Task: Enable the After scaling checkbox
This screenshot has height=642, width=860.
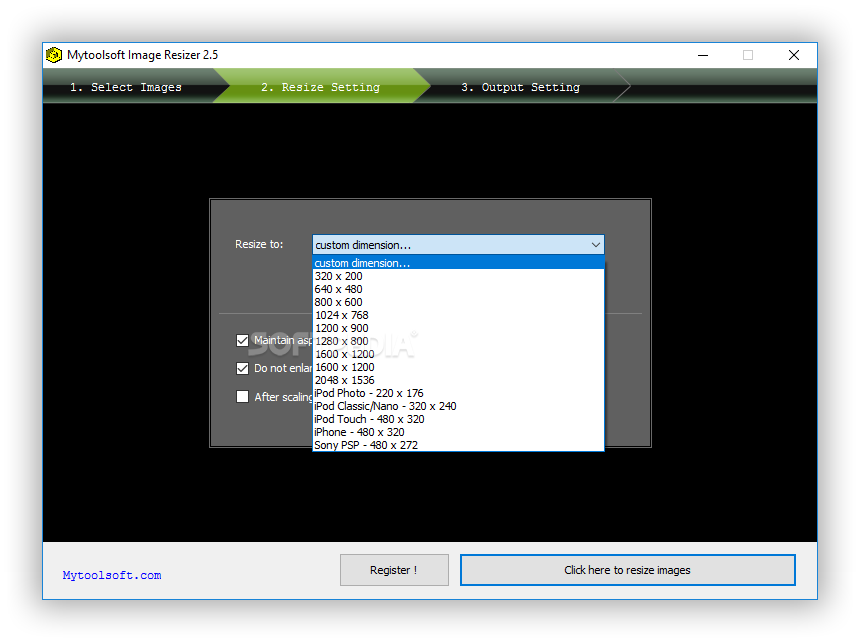Action: 242,396
